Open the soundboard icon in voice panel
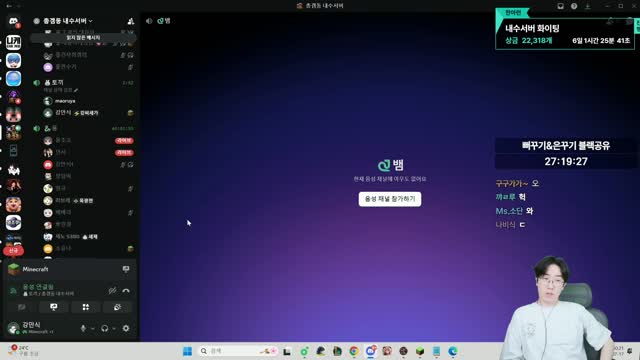 point(118,307)
